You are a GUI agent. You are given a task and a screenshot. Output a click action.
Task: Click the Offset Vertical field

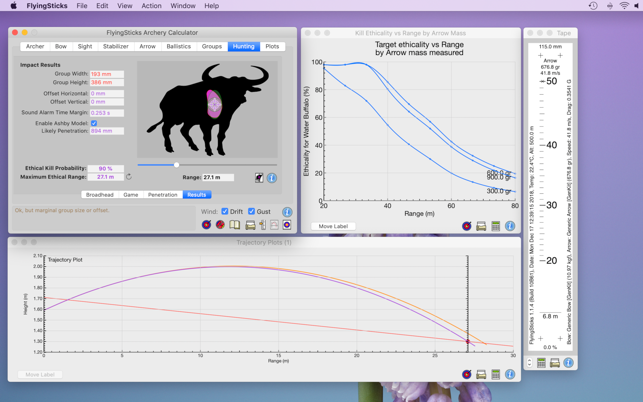[x=107, y=102]
